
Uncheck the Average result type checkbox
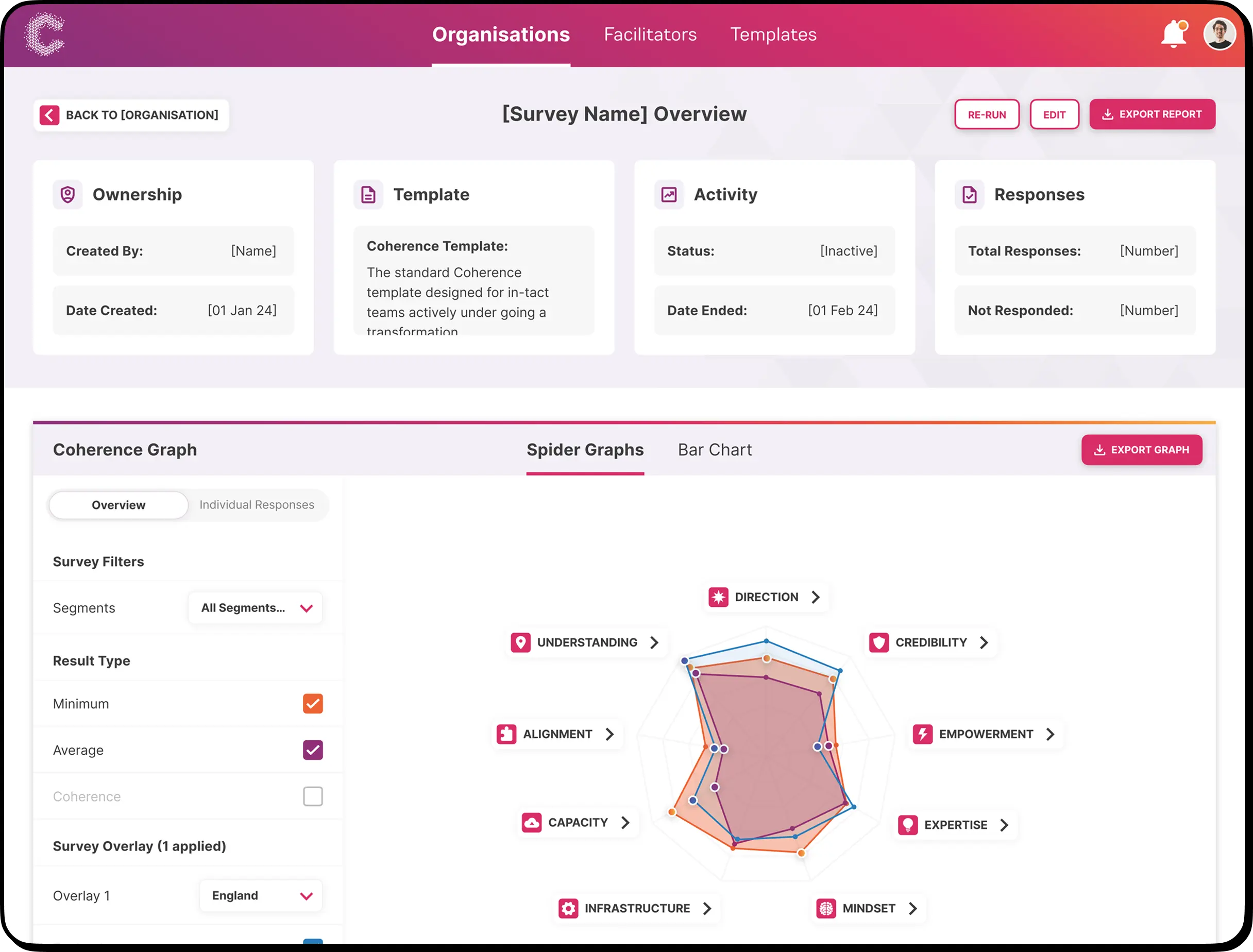coord(313,750)
